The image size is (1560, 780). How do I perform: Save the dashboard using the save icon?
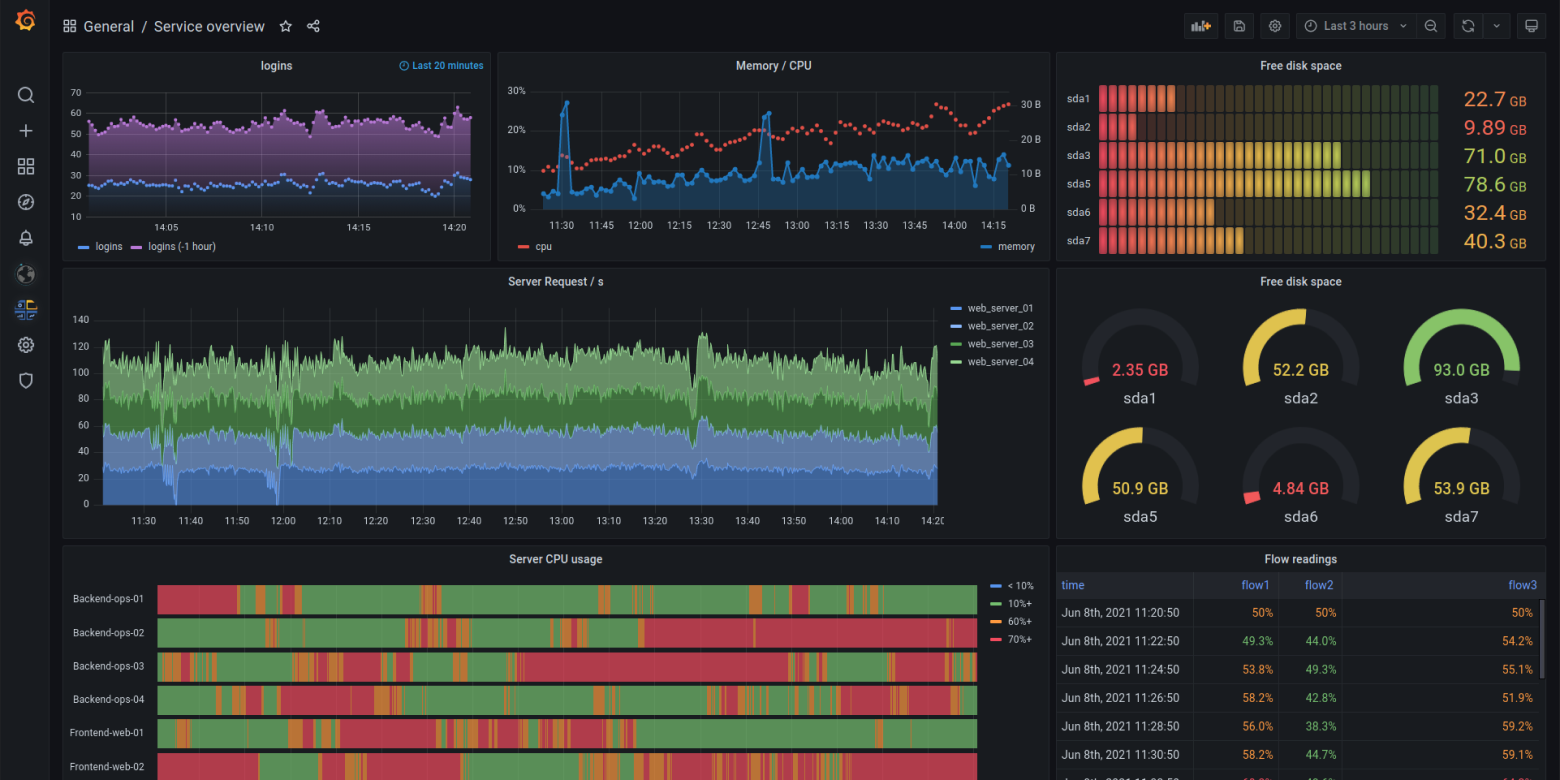(x=1239, y=25)
